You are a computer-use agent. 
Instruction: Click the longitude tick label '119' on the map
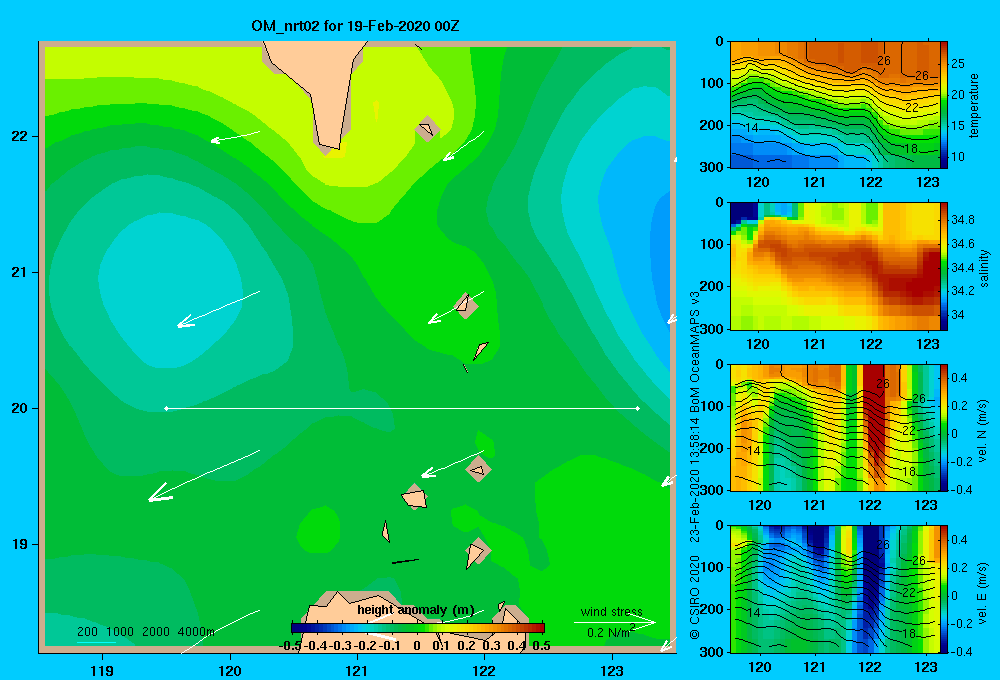pos(103,670)
